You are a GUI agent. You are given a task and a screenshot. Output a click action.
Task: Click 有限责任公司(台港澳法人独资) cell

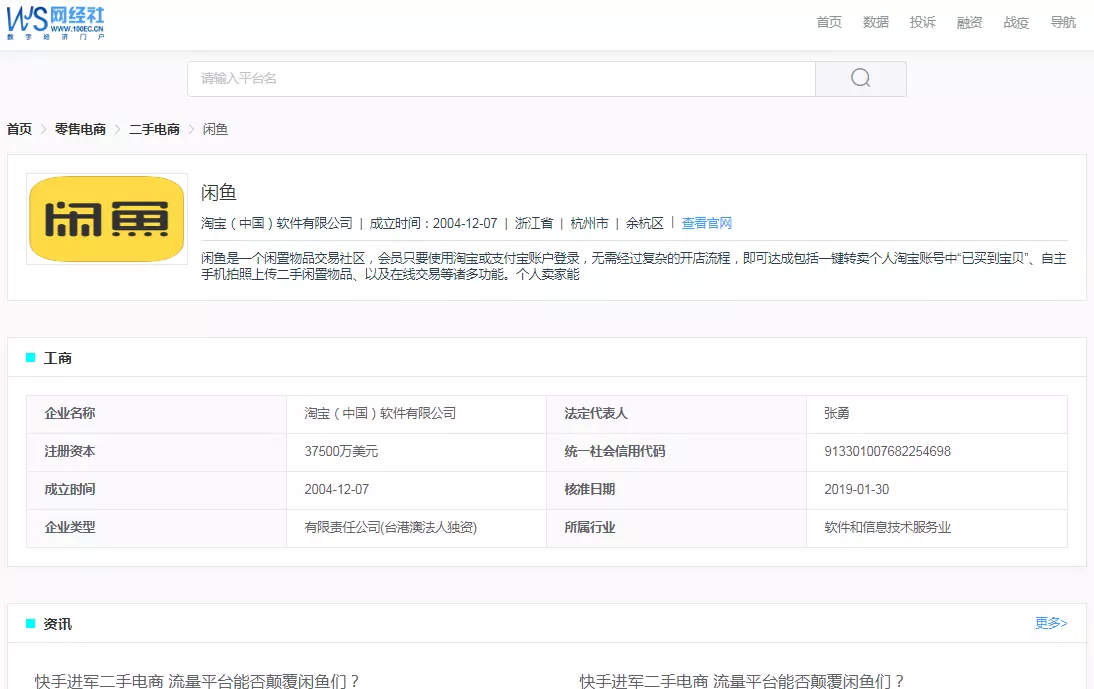(391, 527)
